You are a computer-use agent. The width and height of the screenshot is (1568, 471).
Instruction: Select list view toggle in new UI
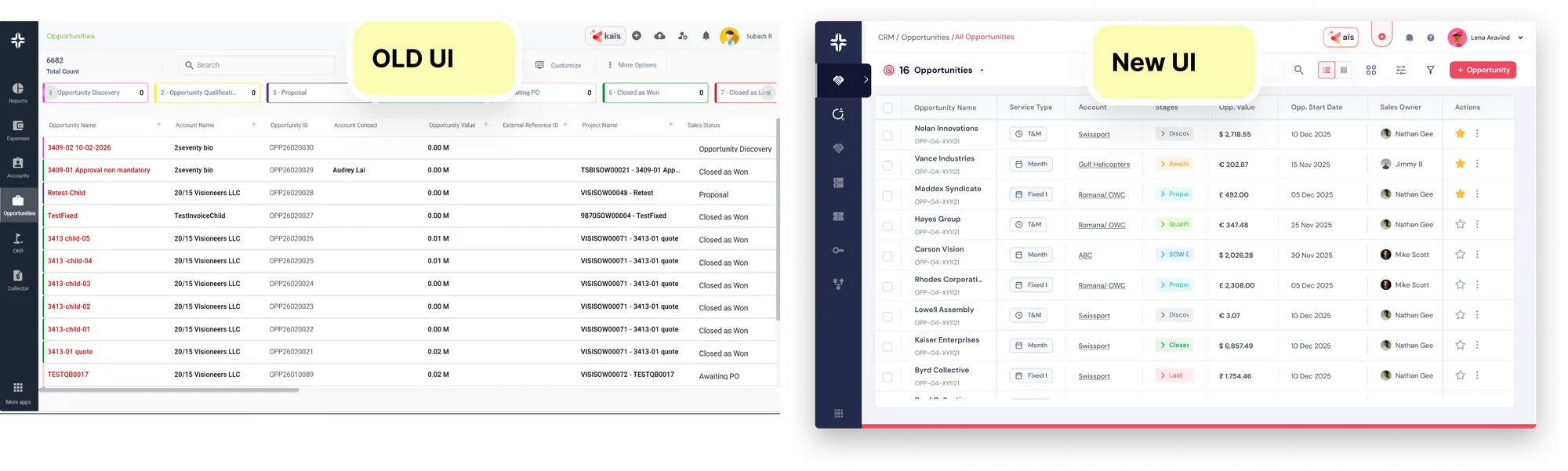(1327, 70)
